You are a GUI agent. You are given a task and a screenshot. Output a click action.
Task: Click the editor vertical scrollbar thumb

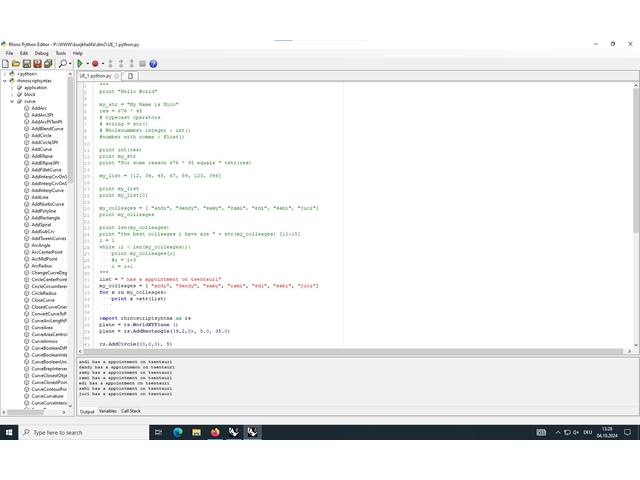point(636,161)
